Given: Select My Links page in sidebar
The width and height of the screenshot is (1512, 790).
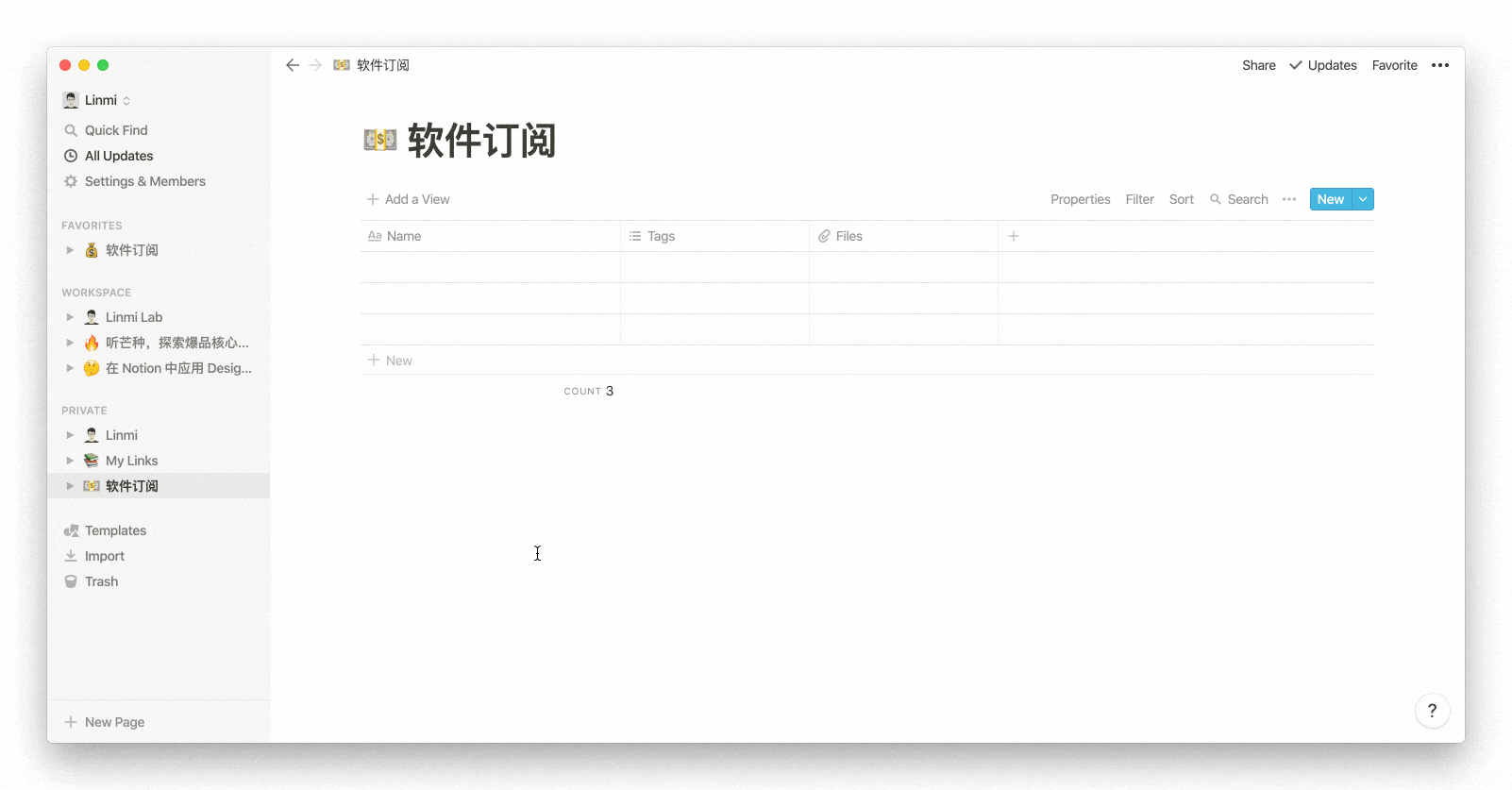Looking at the screenshot, I should (x=159, y=461).
